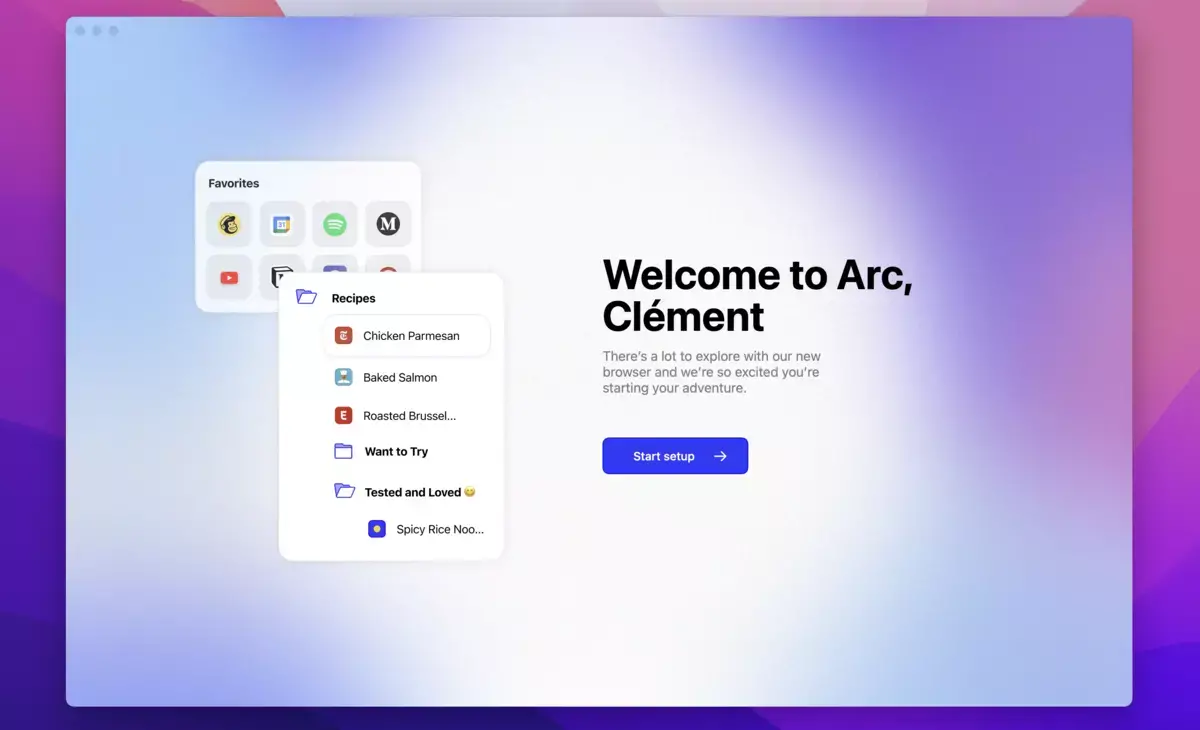Collapse the Recipes folder icon
1200x730 pixels.
307,297
